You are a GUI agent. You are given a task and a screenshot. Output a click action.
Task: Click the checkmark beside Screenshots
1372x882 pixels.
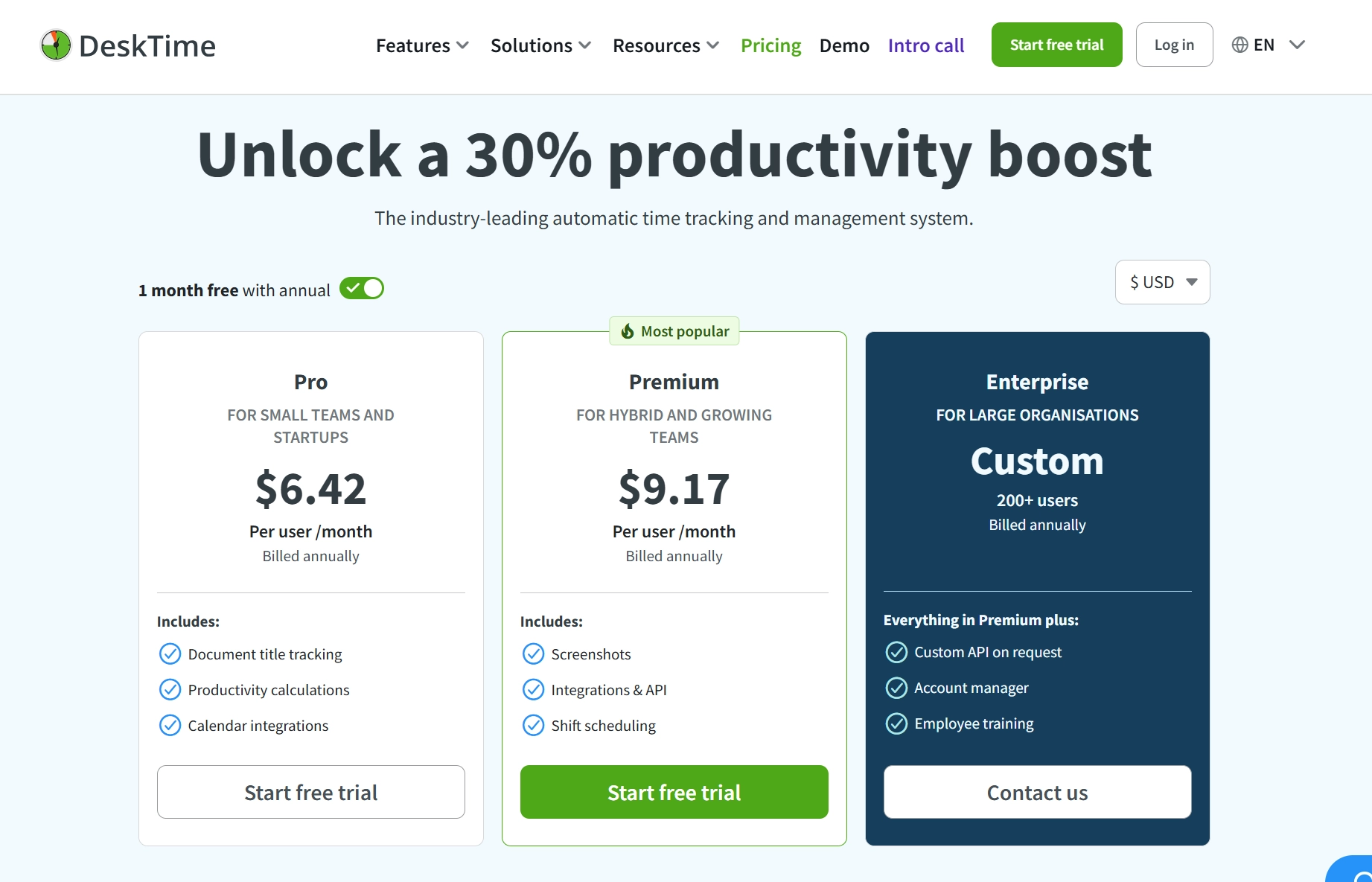pyautogui.click(x=533, y=653)
